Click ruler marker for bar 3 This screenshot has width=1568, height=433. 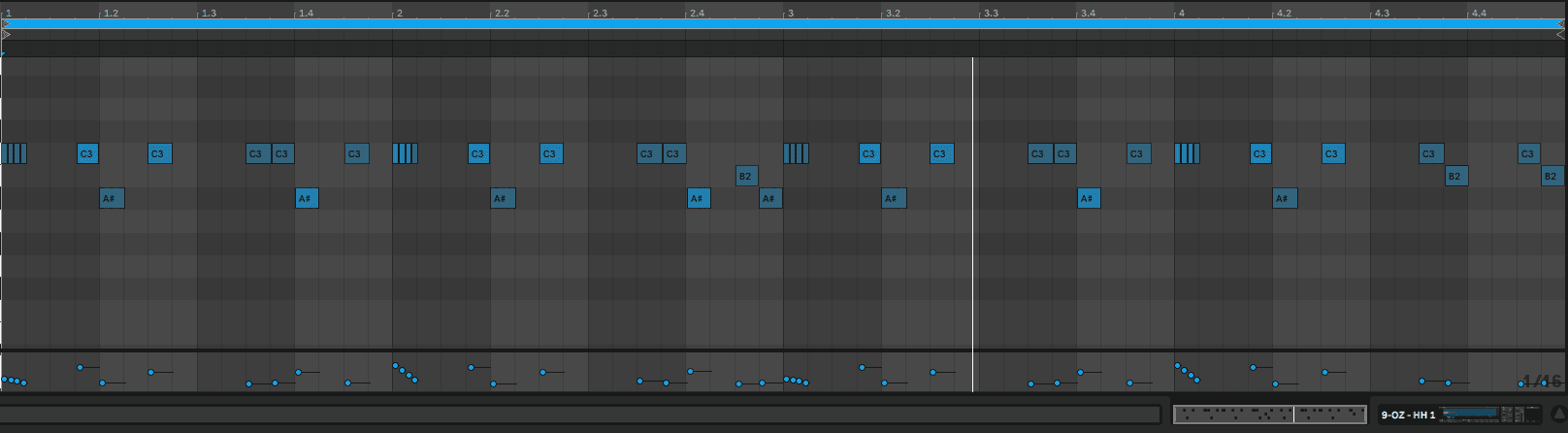tap(791, 14)
